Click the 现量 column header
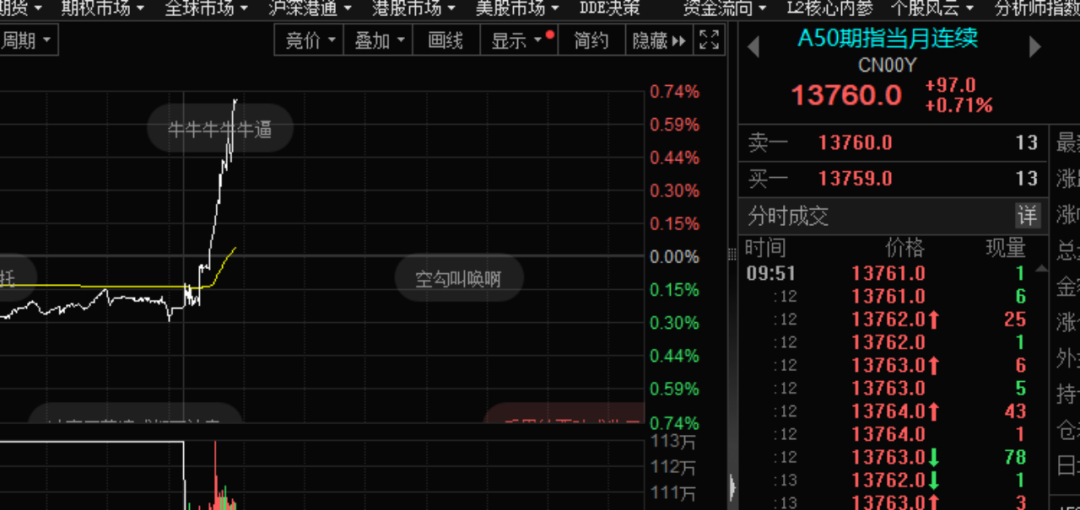This screenshot has height=510, width=1080. (x=1006, y=247)
